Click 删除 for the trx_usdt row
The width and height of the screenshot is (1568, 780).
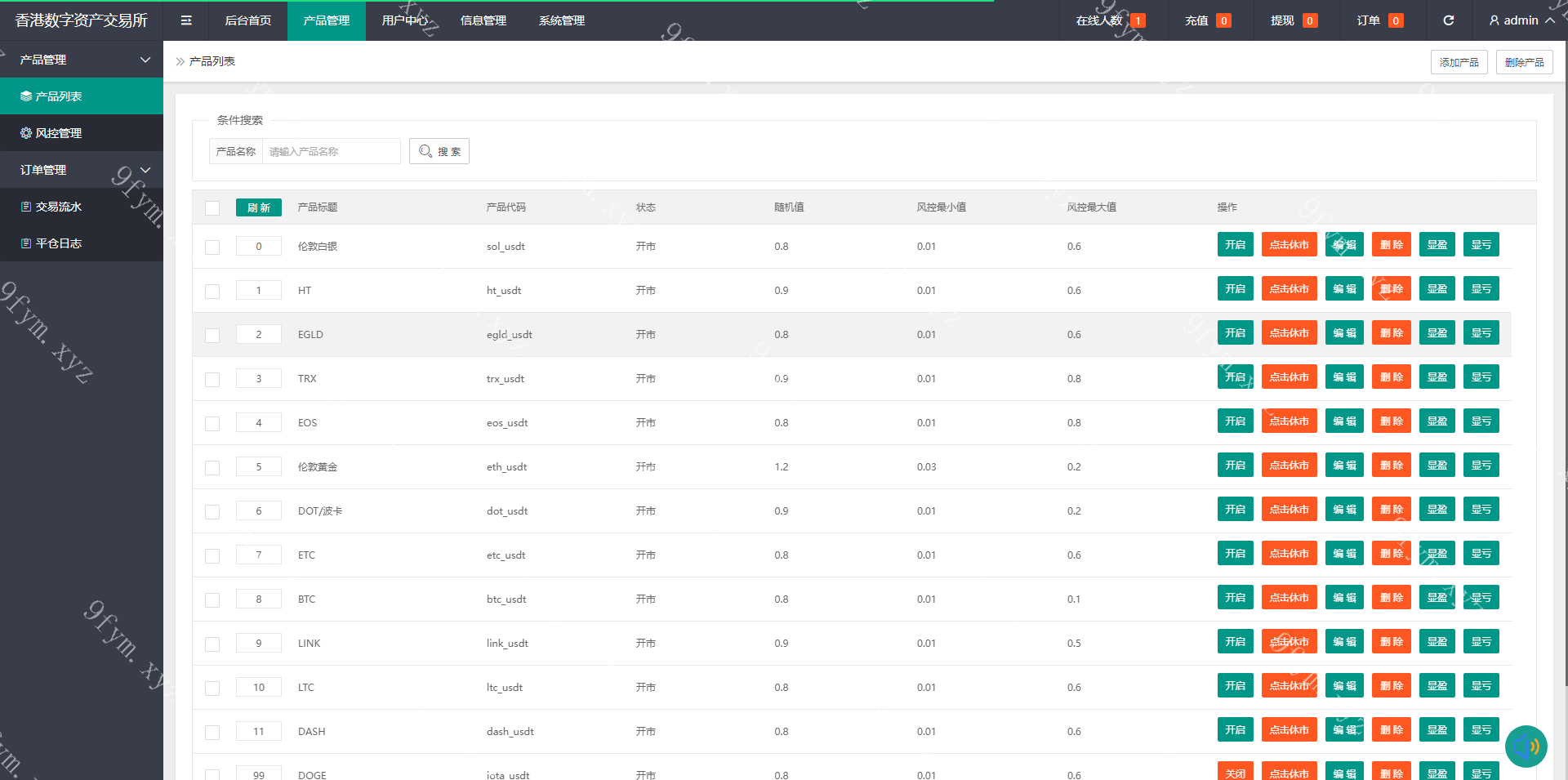pos(1392,377)
